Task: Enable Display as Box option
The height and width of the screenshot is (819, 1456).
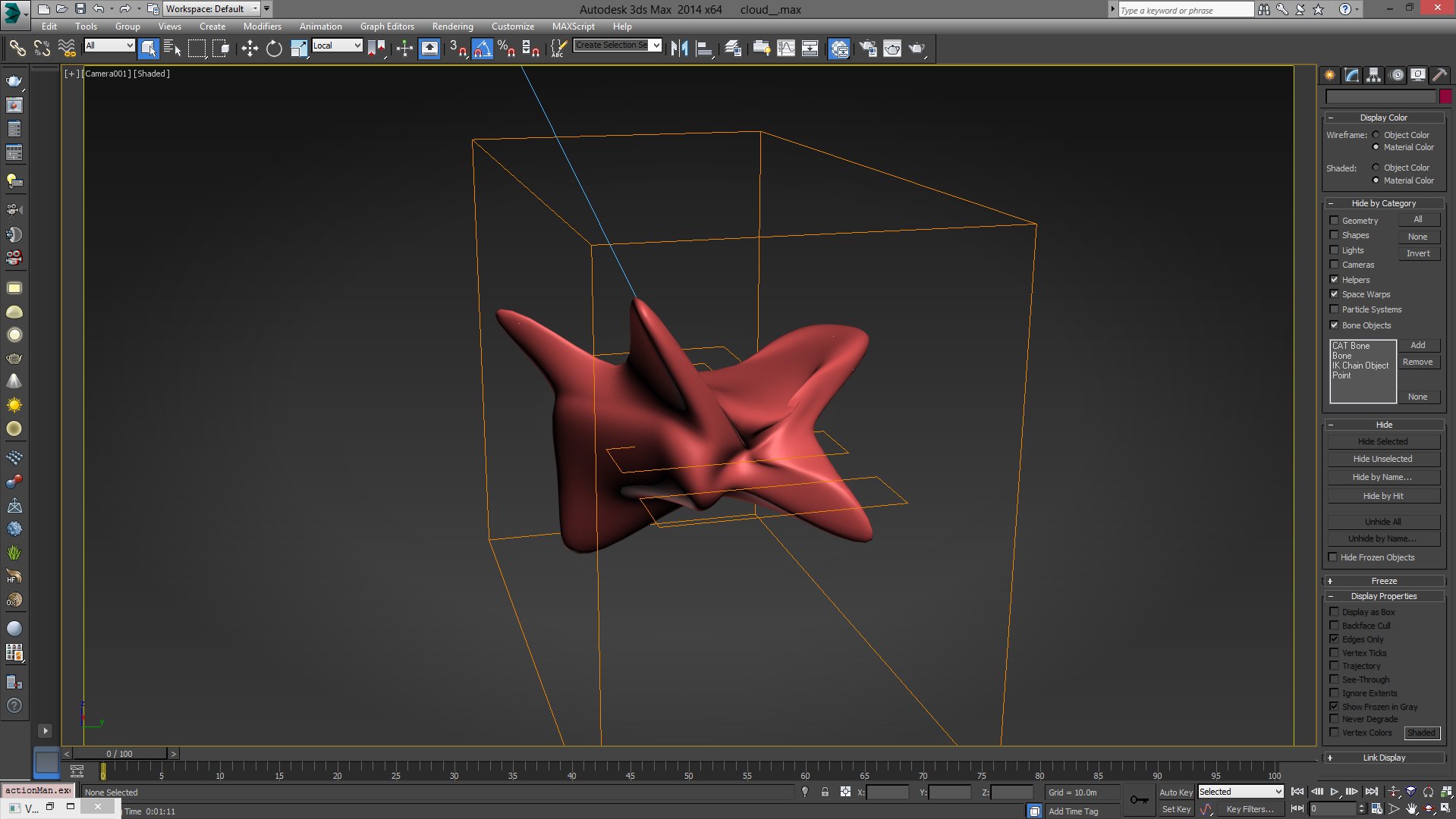Action: click(x=1334, y=612)
